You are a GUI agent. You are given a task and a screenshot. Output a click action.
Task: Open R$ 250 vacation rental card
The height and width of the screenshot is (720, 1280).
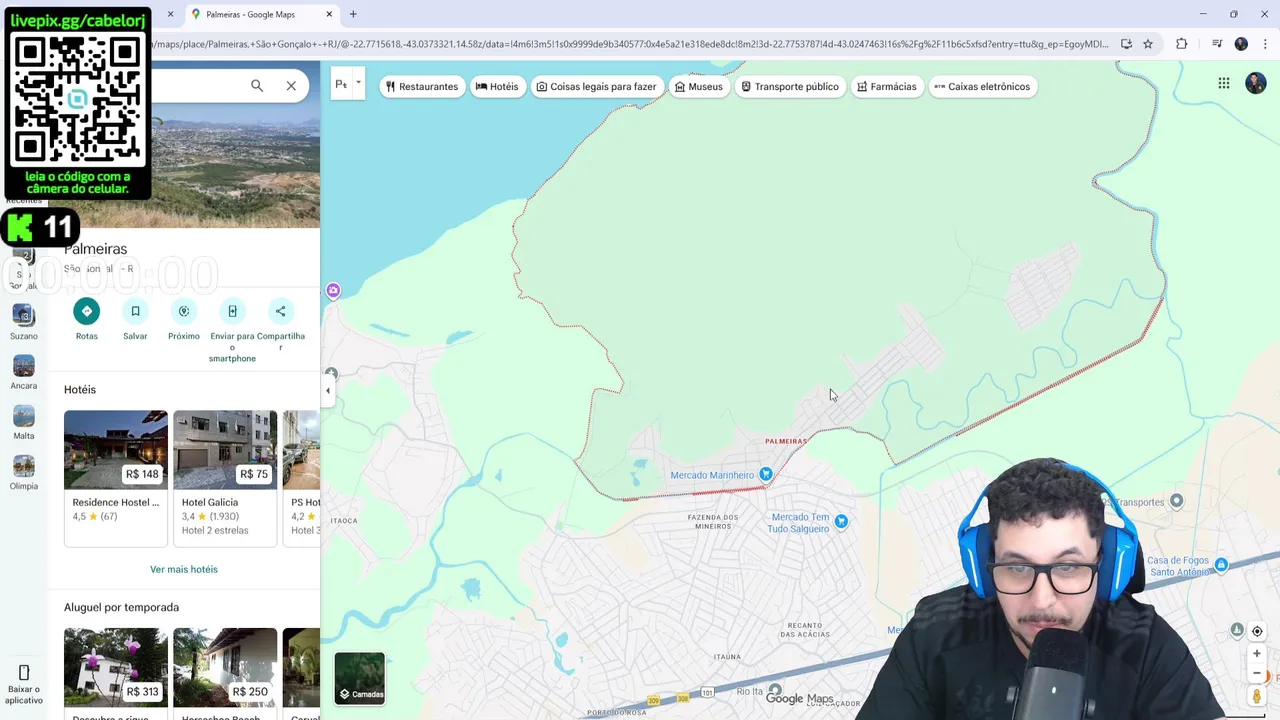click(225, 672)
